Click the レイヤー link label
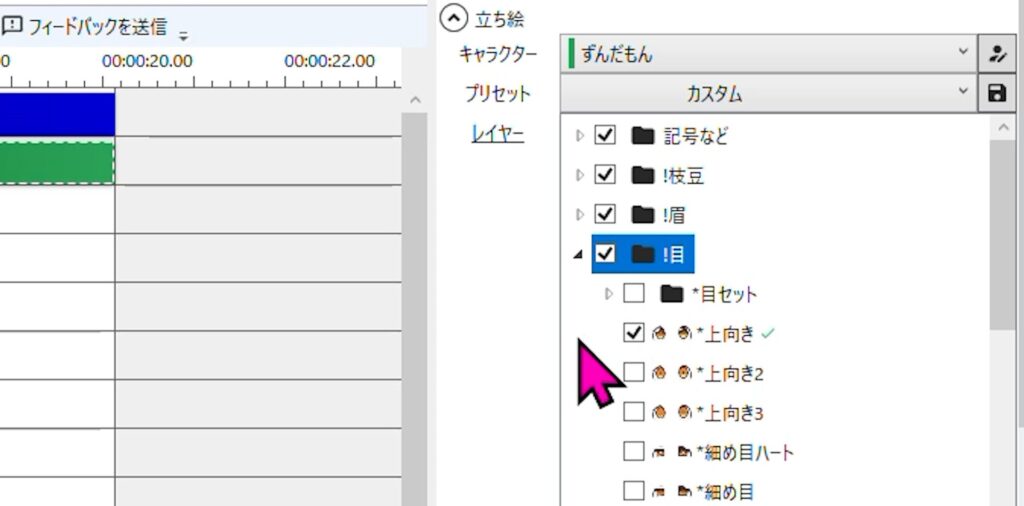Image resolution: width=1024 pixels, height=506 pixels. click(x=497, y=134)
